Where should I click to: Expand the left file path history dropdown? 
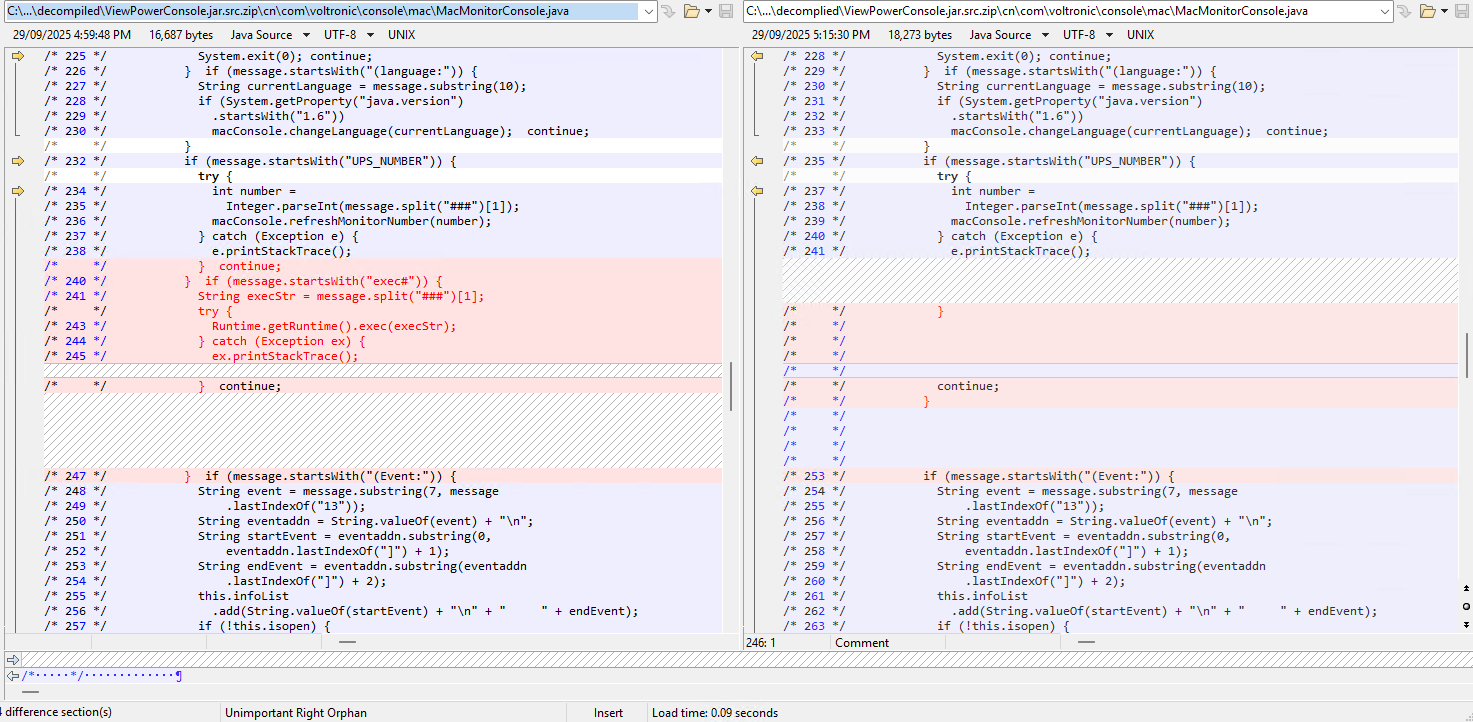(649, 11)
